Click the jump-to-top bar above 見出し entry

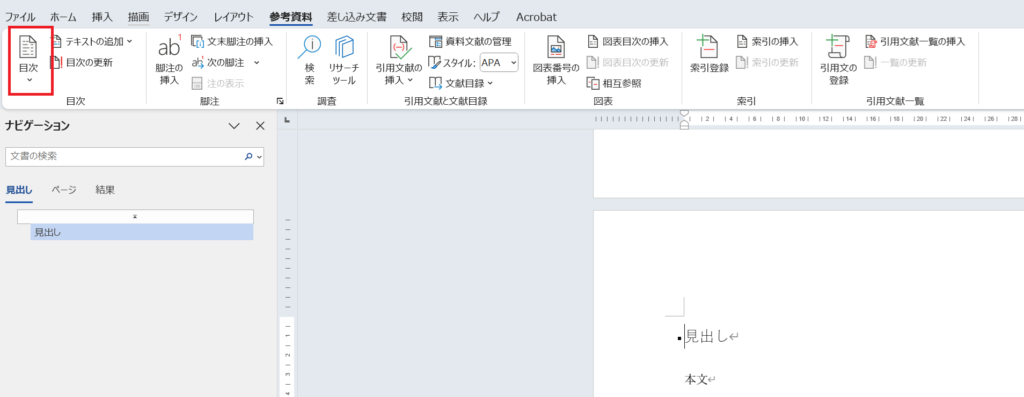(x=135, y=216)
